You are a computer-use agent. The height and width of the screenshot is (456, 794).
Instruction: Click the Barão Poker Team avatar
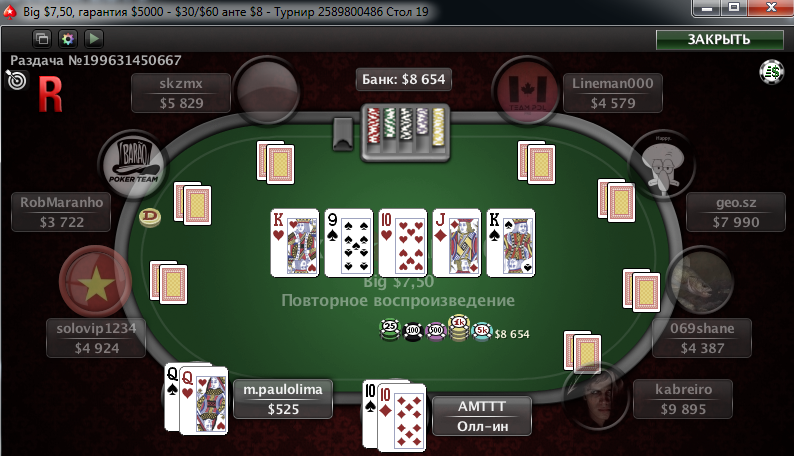(x=134, y=163)
